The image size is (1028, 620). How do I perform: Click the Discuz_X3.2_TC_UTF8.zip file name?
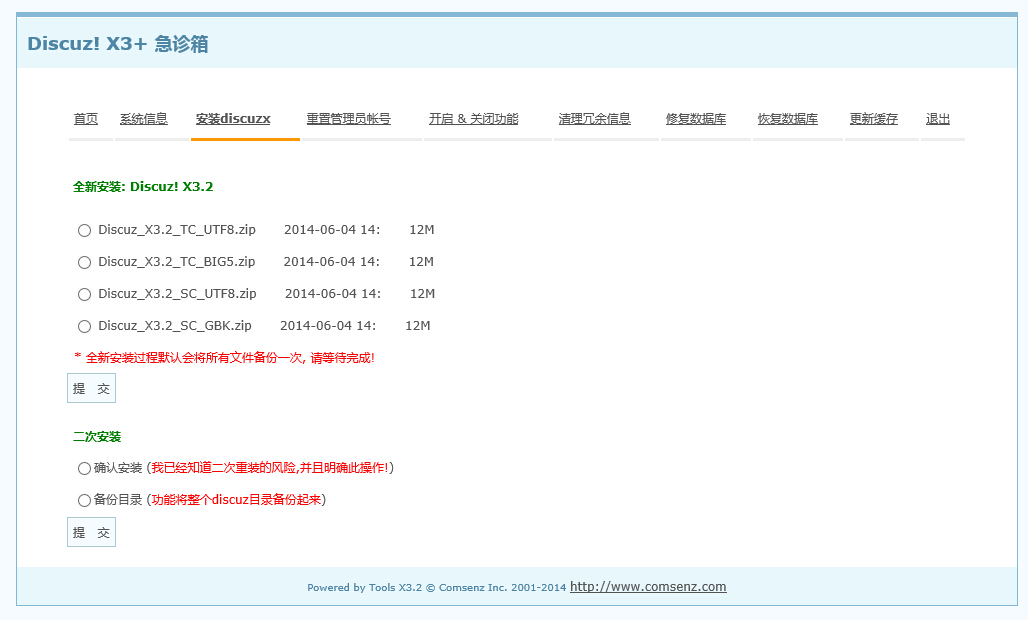(x=177, y=230)
